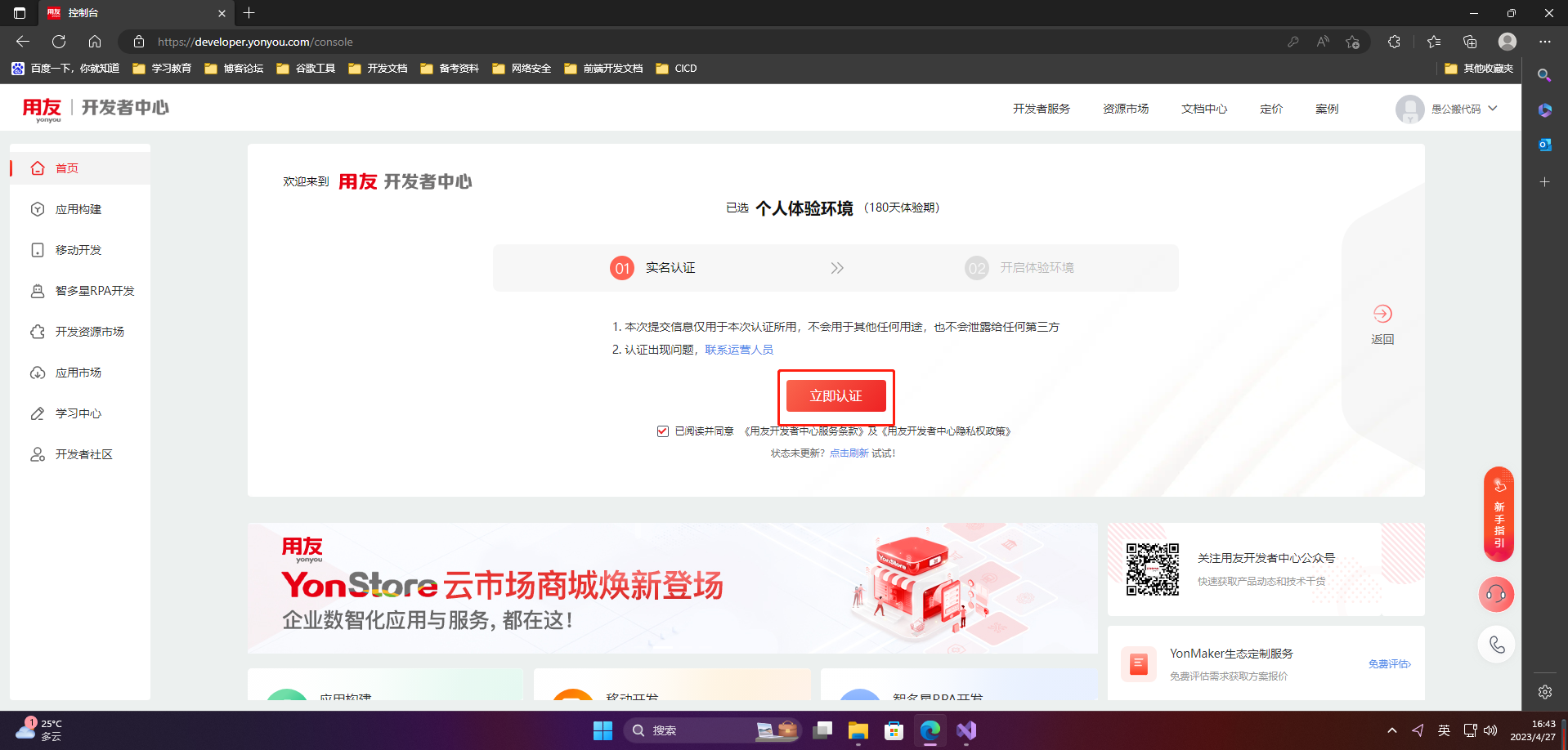Screen dimensions: 1568x750
Task: Click the 智多星RPA开发 robot icon in the sidebar
Action: (38, 291)
